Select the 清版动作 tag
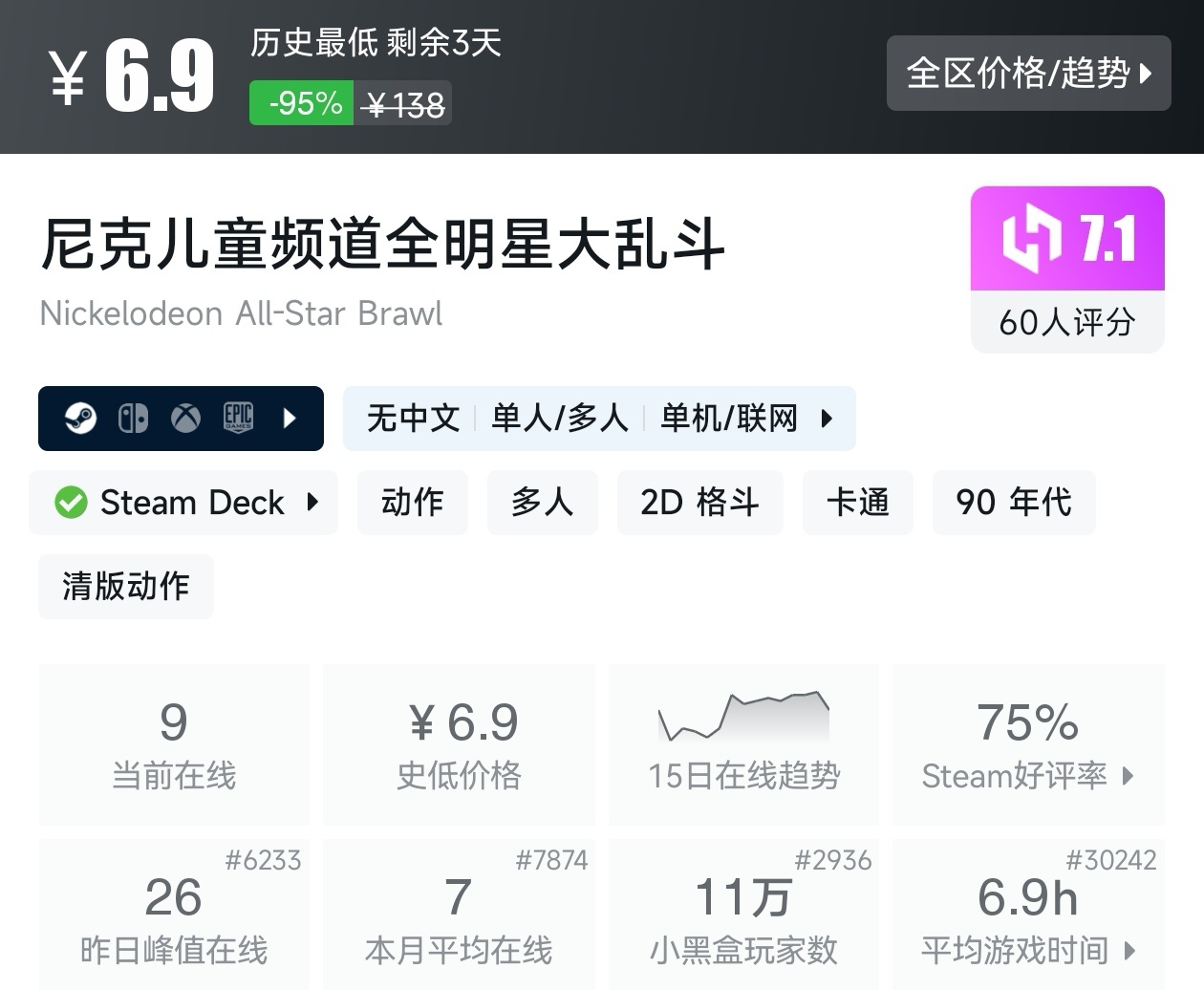Viewport: 1204px width, 990px height. (x=126, y=586)
